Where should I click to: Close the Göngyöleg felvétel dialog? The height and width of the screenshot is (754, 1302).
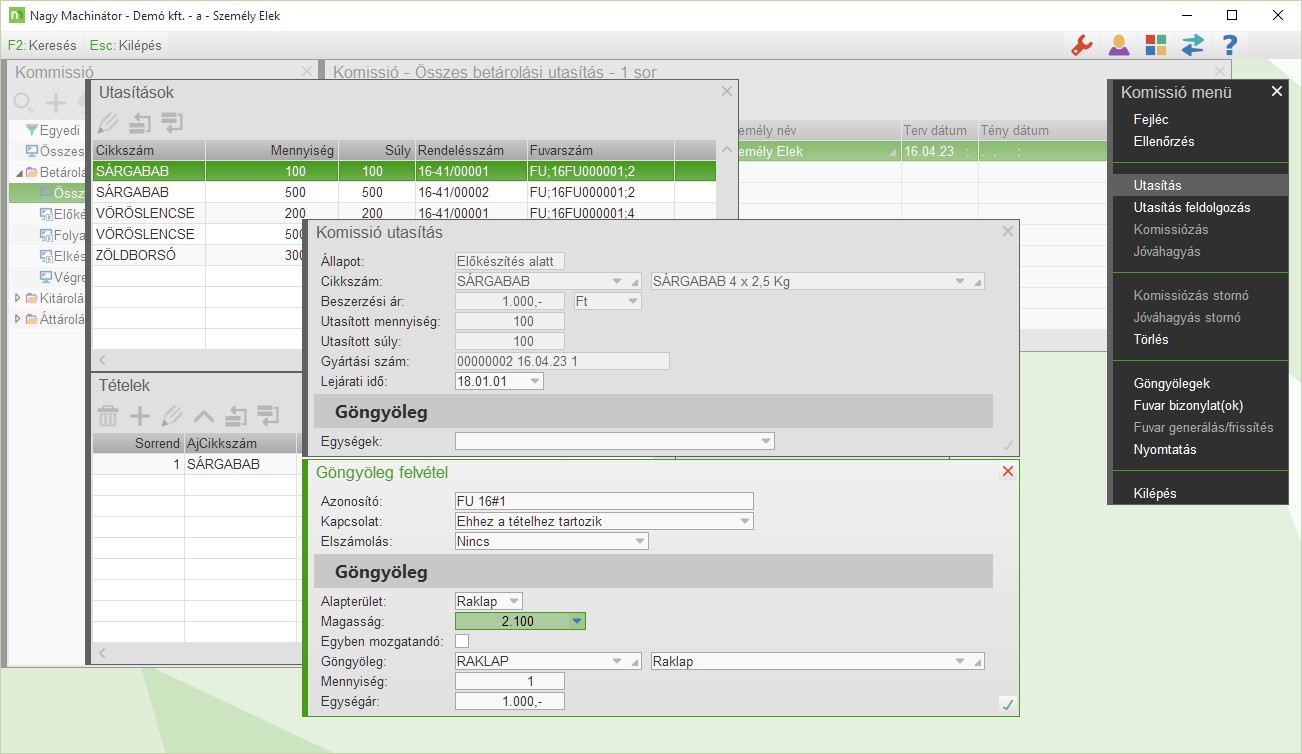[x=1007, y=472]
